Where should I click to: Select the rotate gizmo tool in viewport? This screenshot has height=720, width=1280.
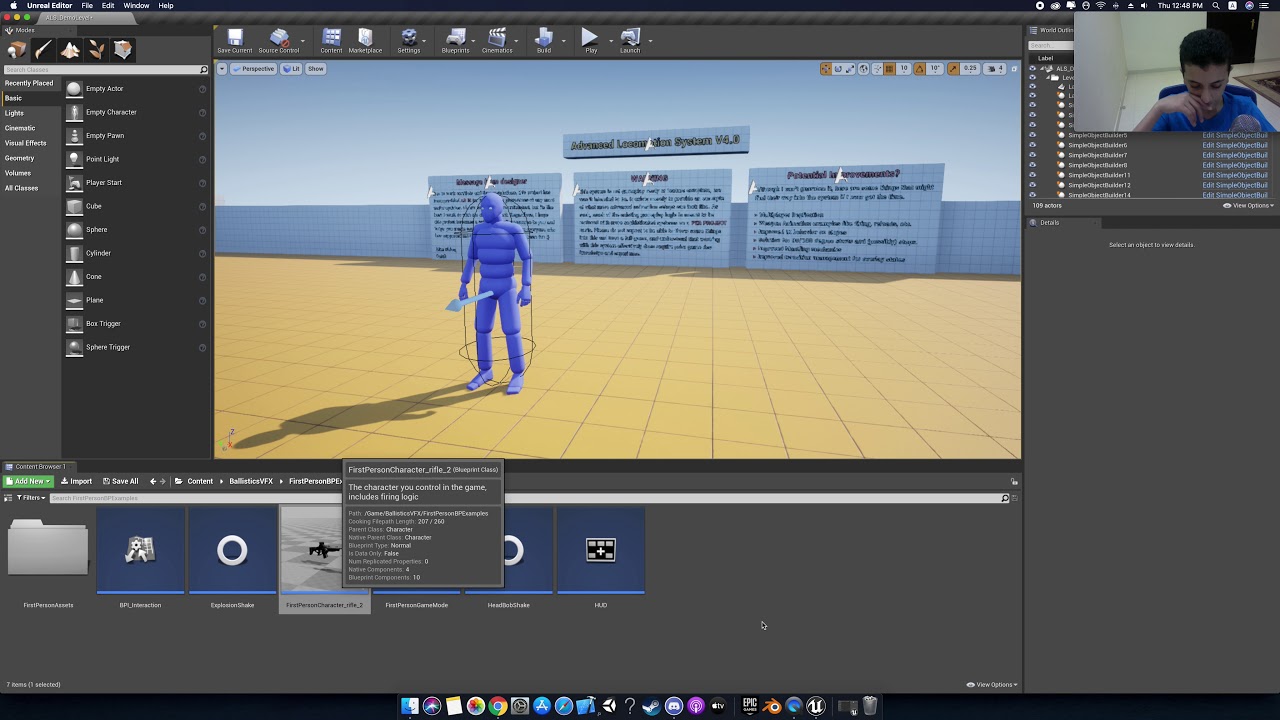point(838,69)
